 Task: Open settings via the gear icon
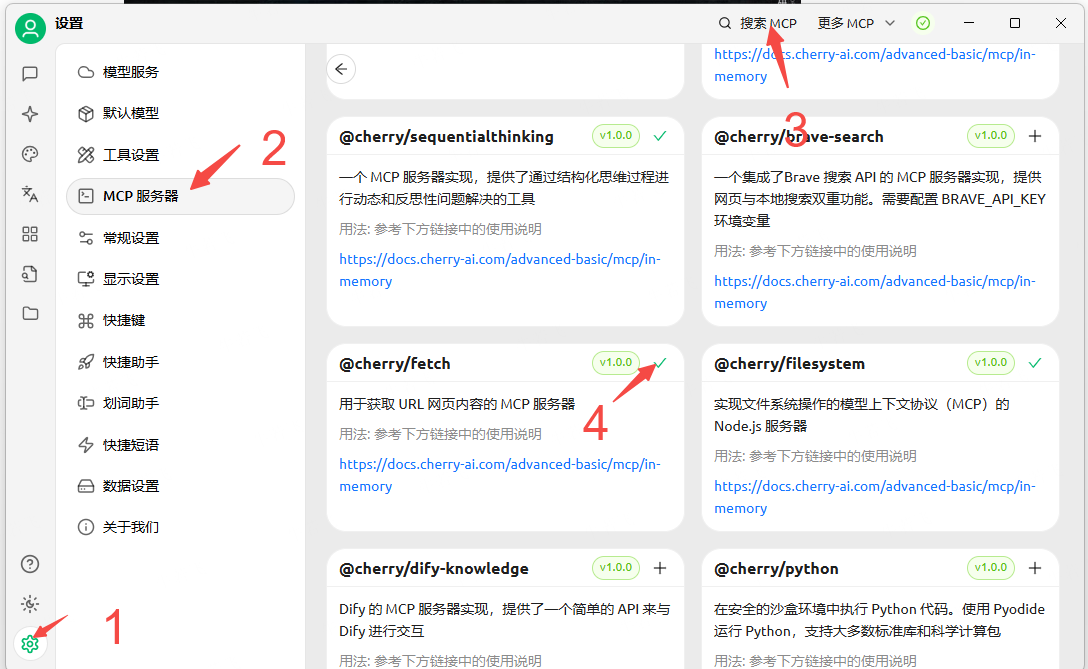[30, 644]
